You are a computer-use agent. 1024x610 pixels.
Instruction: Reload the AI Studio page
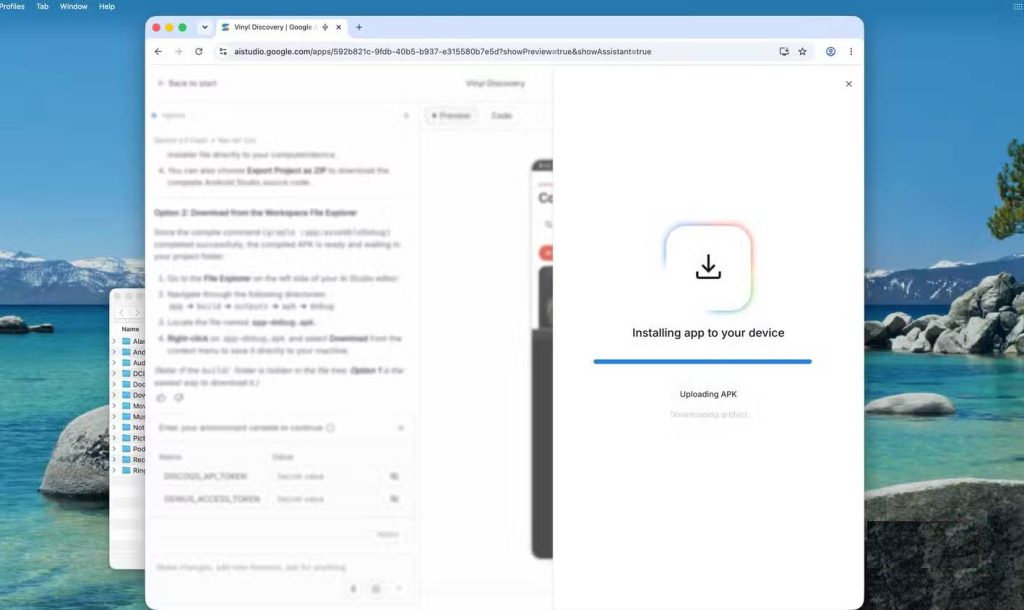pyautogui.click(x=199, y=52)
